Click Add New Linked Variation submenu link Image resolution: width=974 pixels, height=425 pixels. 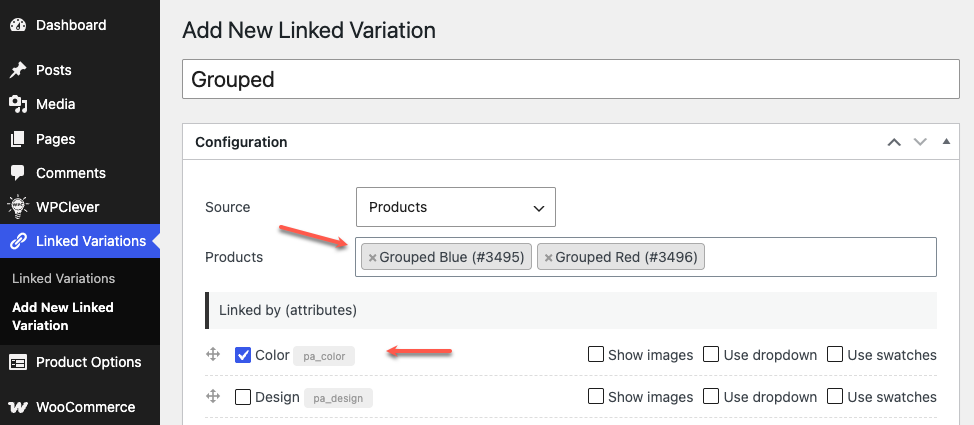click(63, 316)
